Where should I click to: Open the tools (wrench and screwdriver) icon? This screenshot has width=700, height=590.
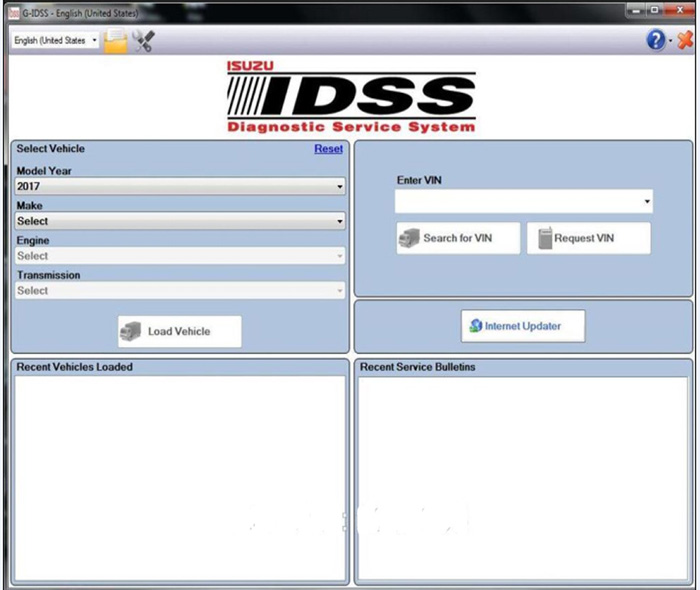click(x=143, y=41)
